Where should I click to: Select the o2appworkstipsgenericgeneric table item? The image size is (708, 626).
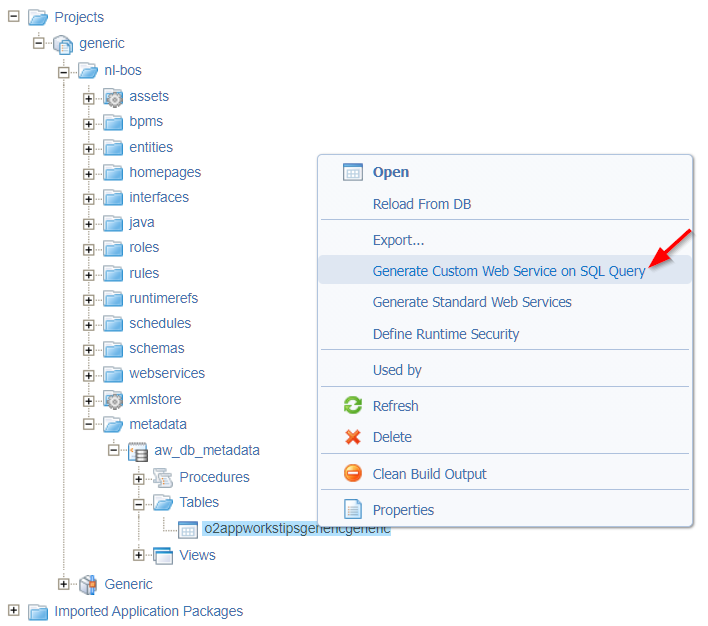(x=296, y=529)
